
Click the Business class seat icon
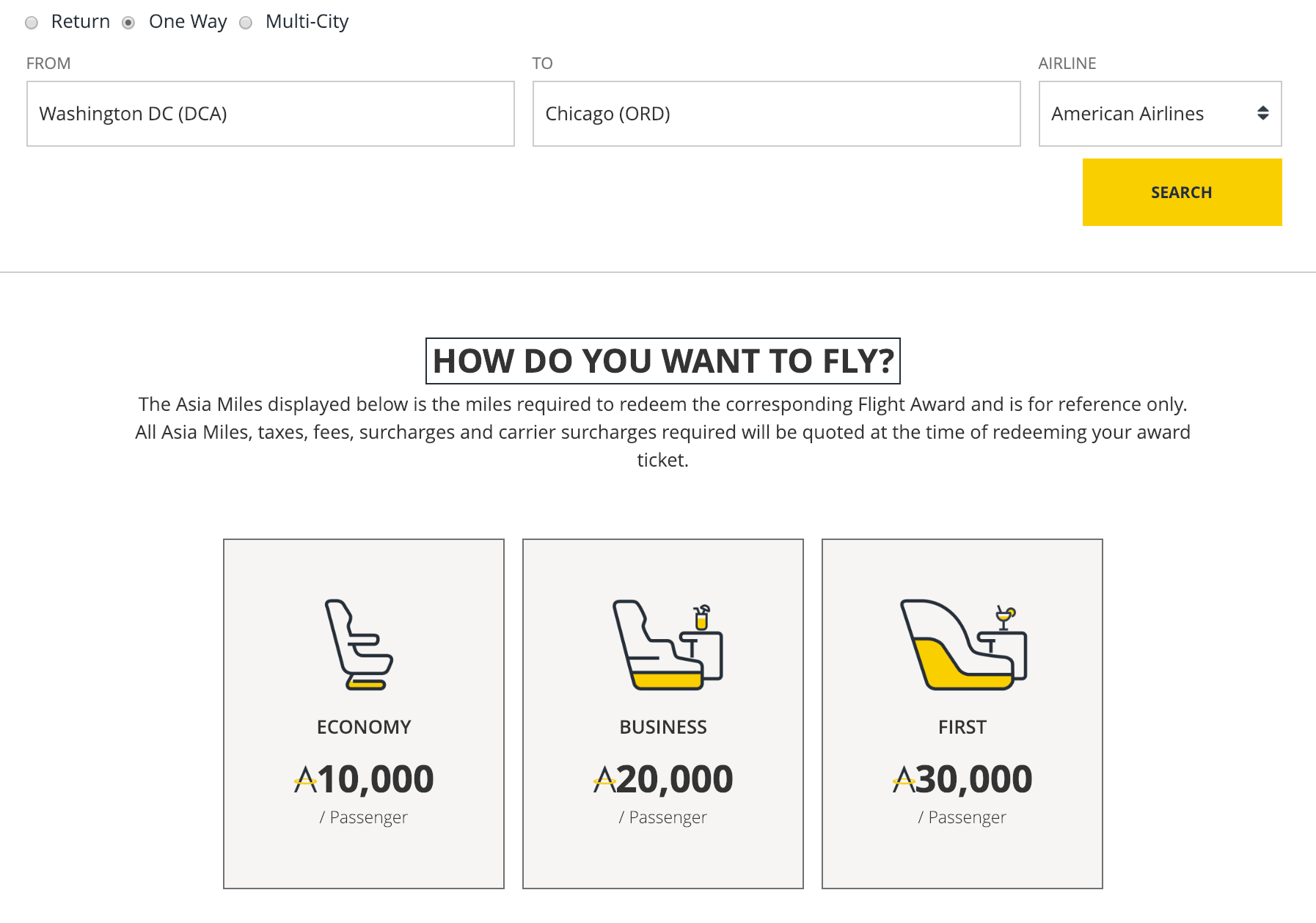pos(667,645)
